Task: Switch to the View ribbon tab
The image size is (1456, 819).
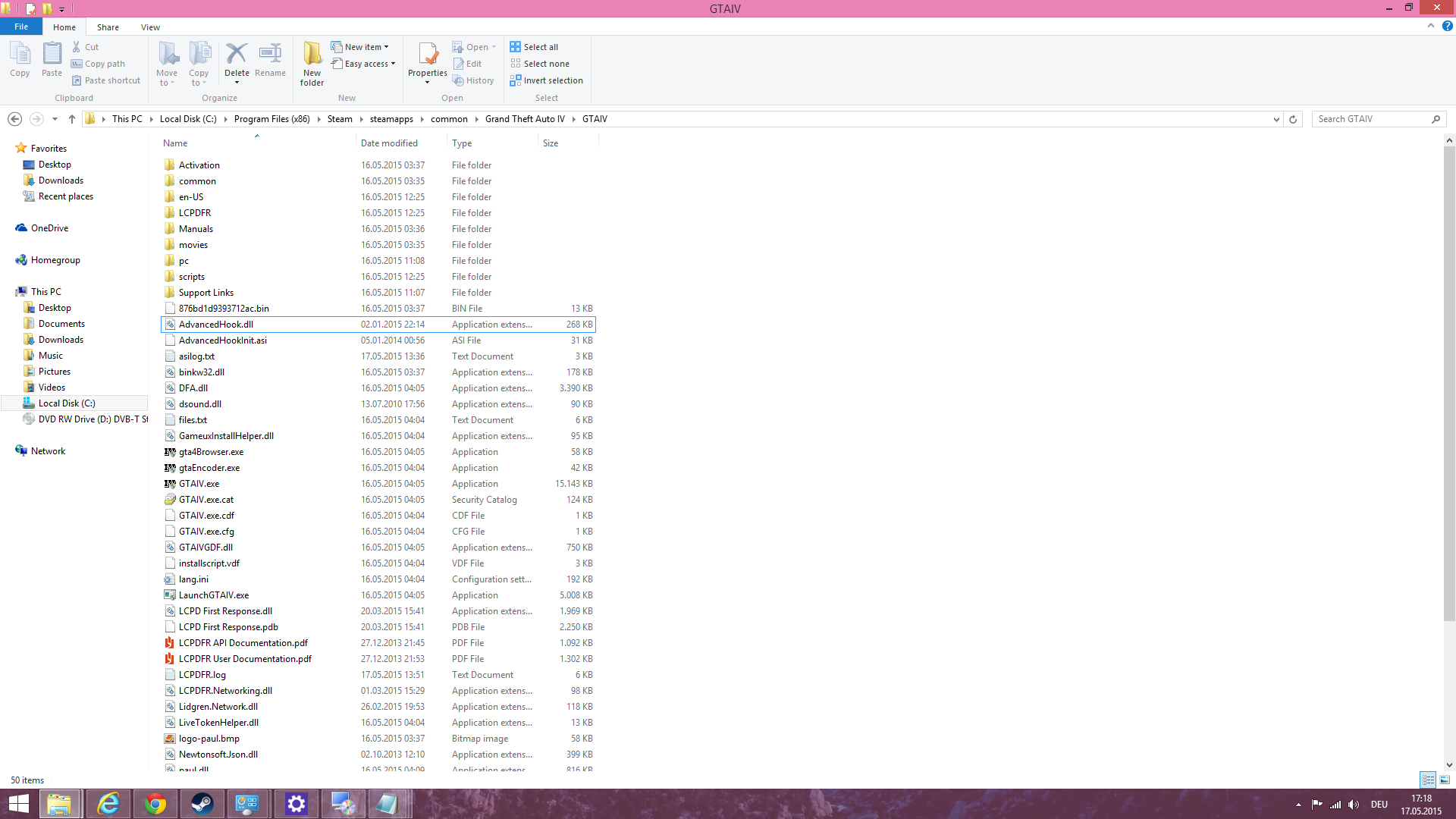Action: [x=150, y=27]
